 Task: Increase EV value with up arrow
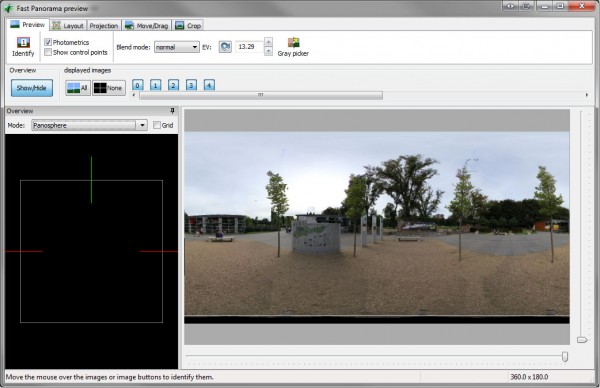coord(269,42)
